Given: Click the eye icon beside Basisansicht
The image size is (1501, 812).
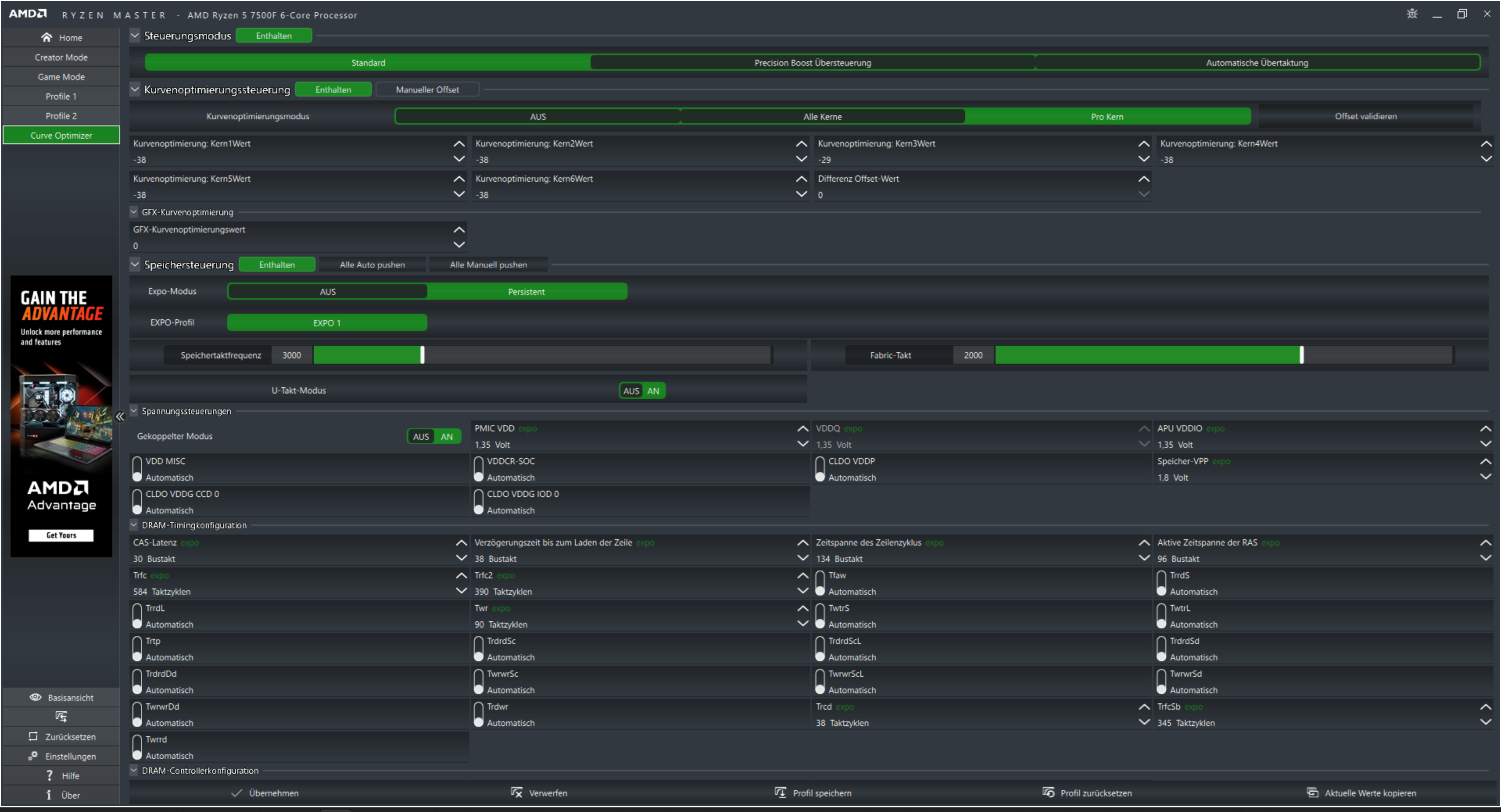Looking at the screenshot, I should pos(36,697).
